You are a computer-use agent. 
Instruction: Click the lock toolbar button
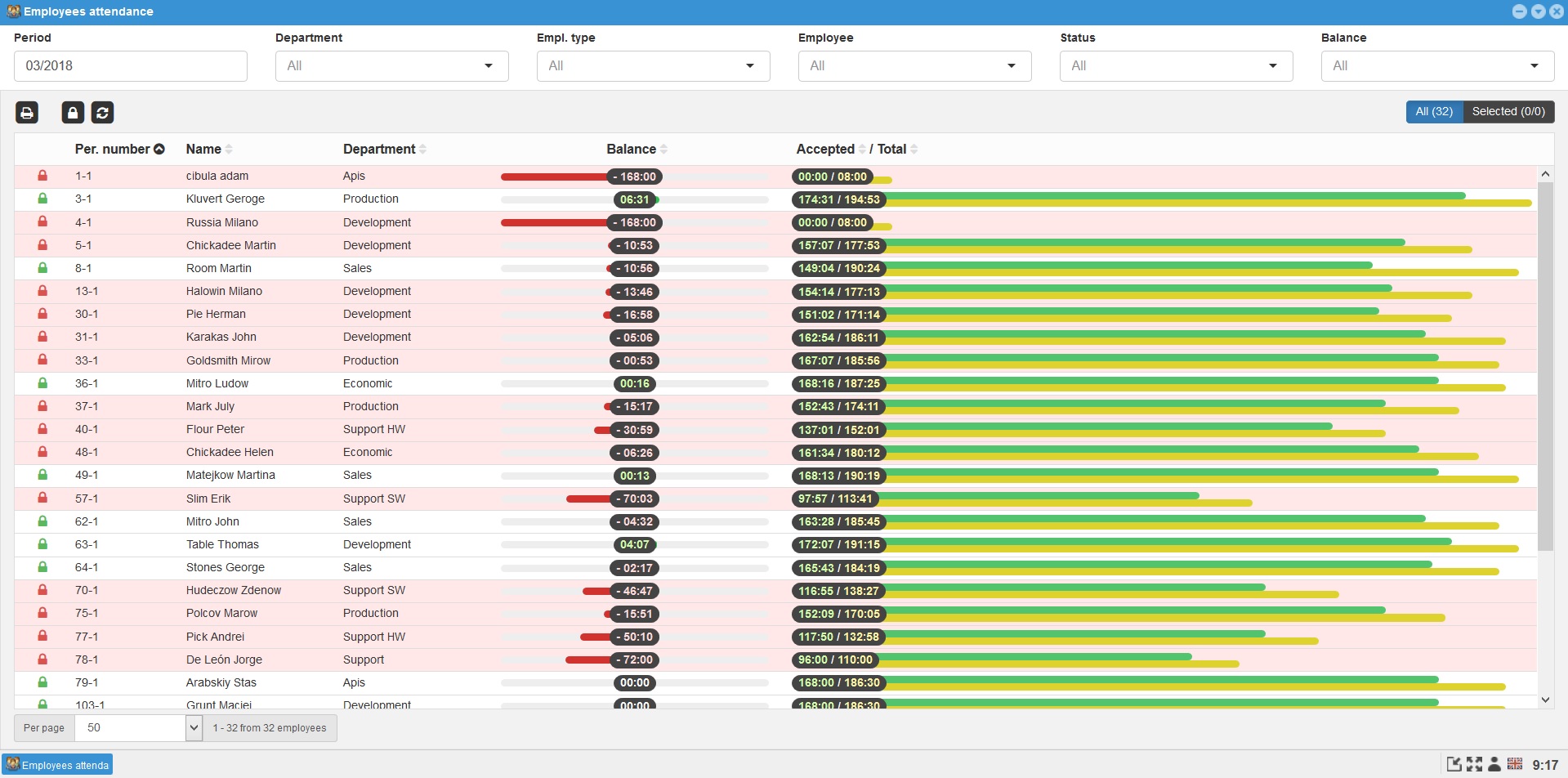click(x=73, y=112)
